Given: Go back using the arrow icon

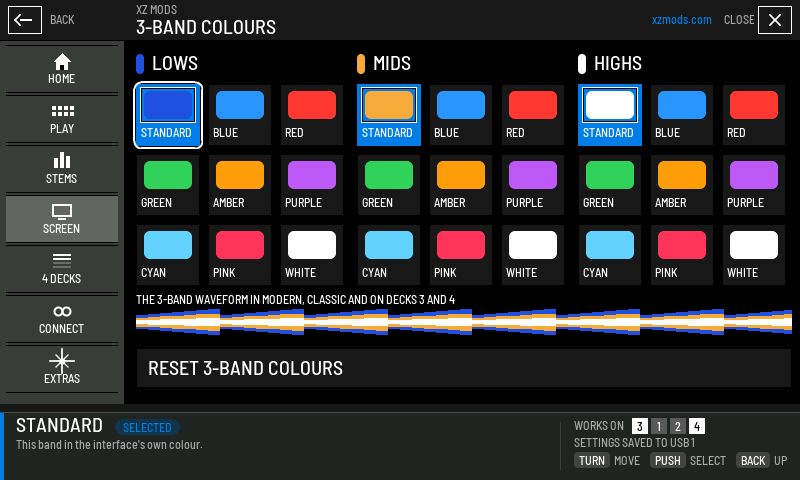Looking at the screenshot, I should 24,20.
